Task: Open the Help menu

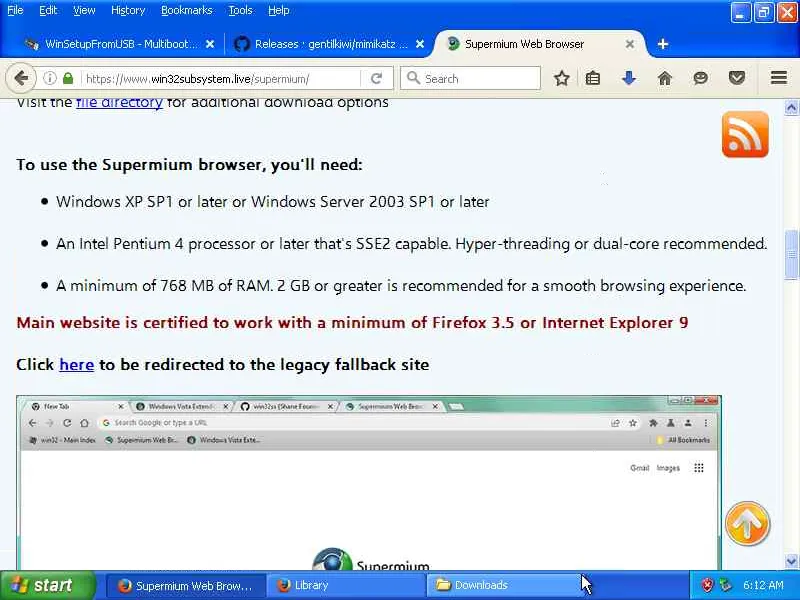Action: point(279,10)
